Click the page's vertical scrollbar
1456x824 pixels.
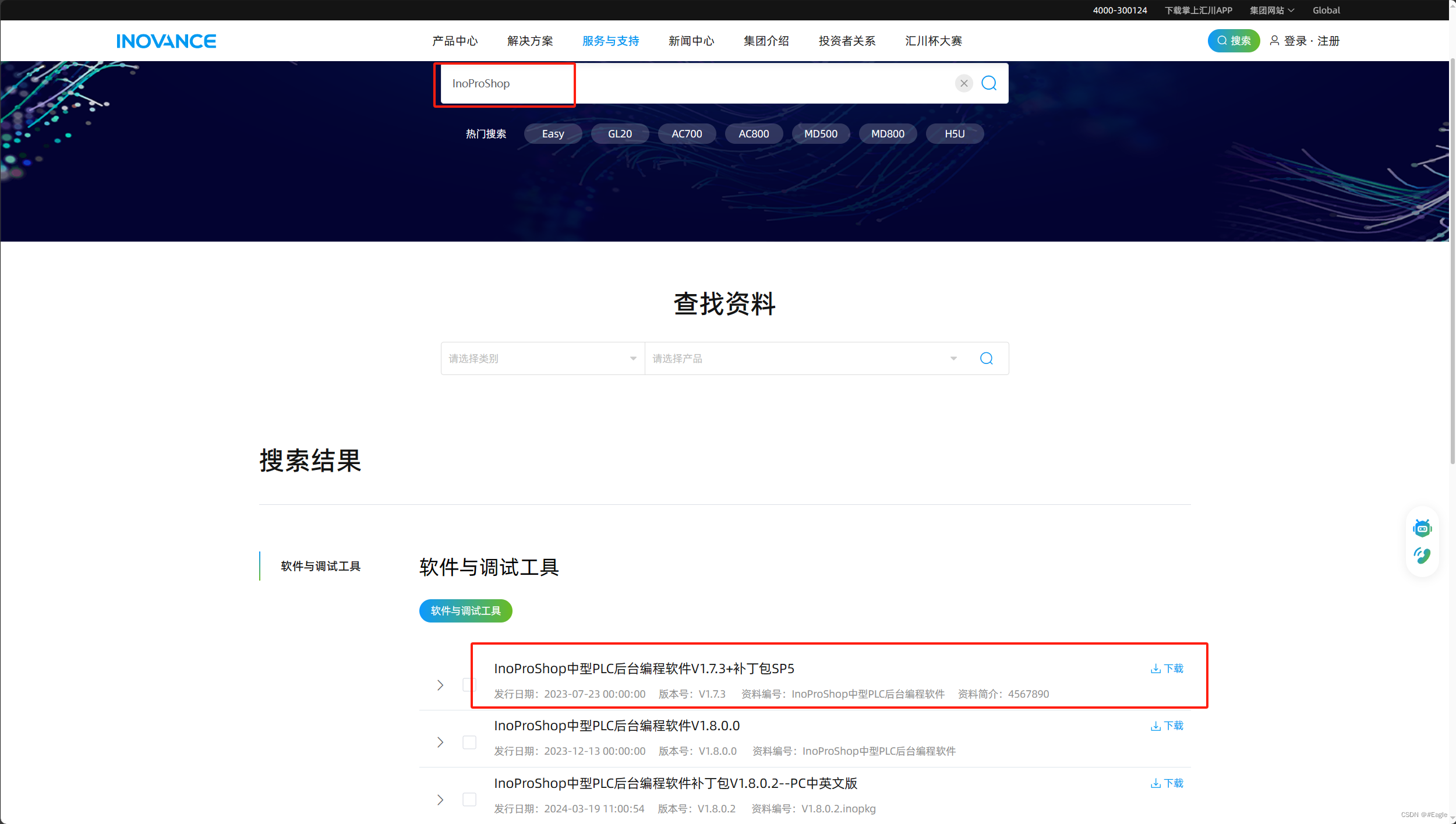pos(1452,262)
